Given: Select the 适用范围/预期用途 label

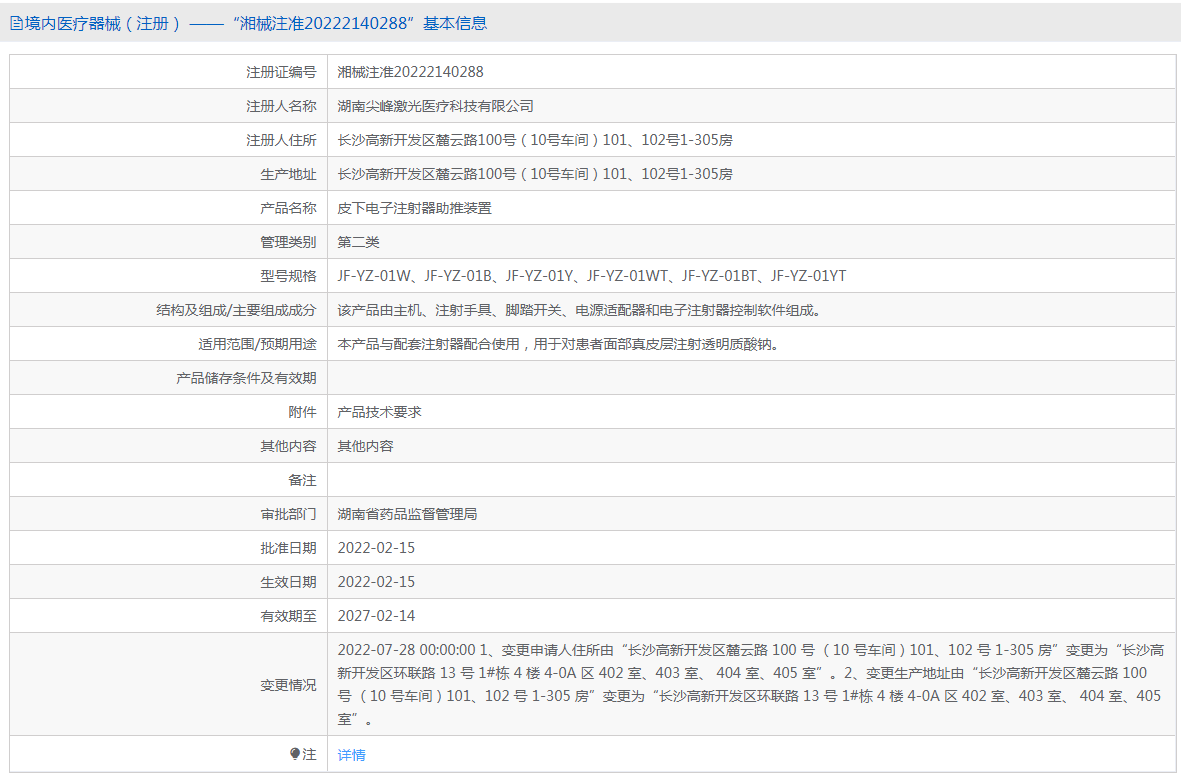Looking at the screenshot, I should [x=258, y=344].
